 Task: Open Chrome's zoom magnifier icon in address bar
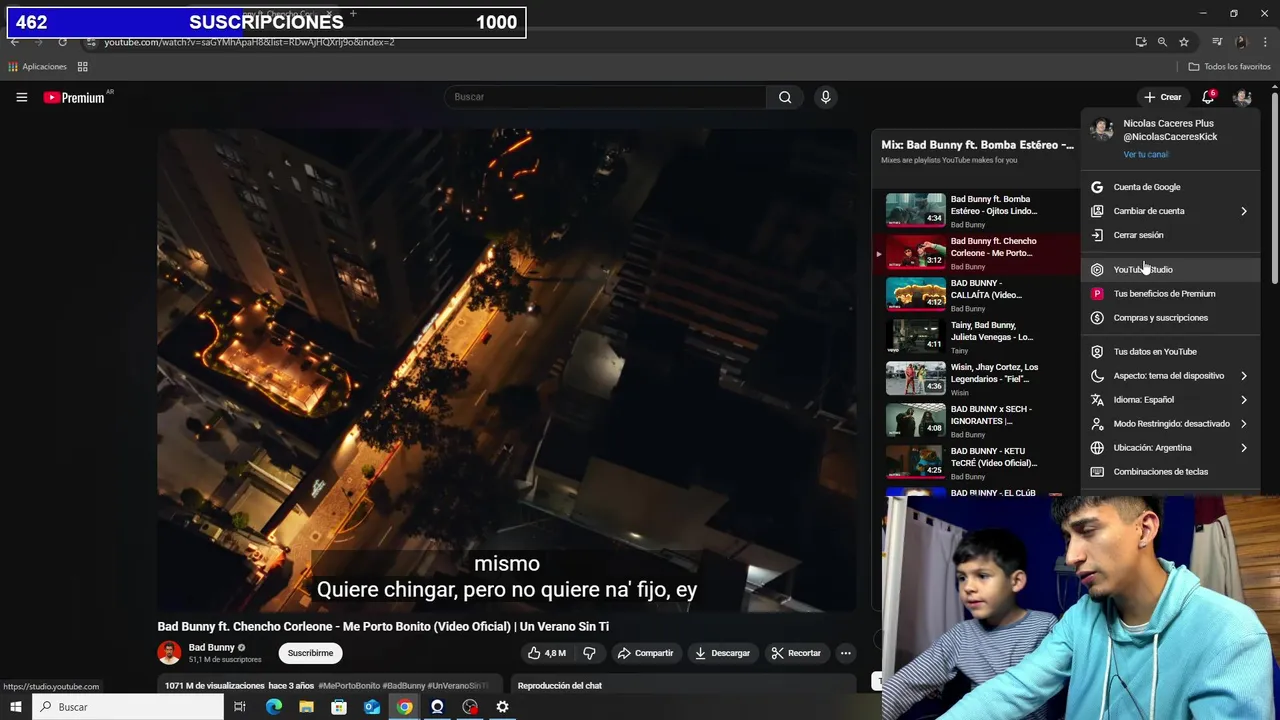(x=1162, y=42)
